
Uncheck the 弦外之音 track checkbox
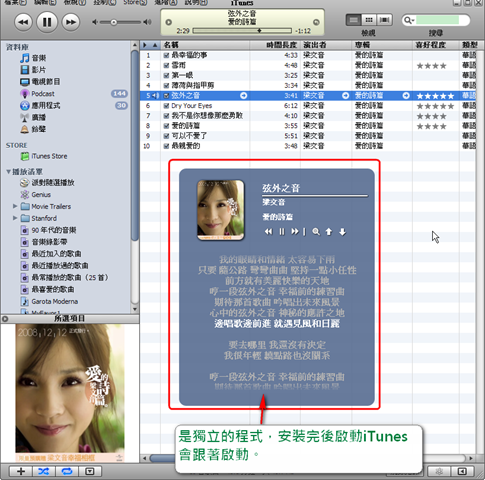[x=166, y=96]
